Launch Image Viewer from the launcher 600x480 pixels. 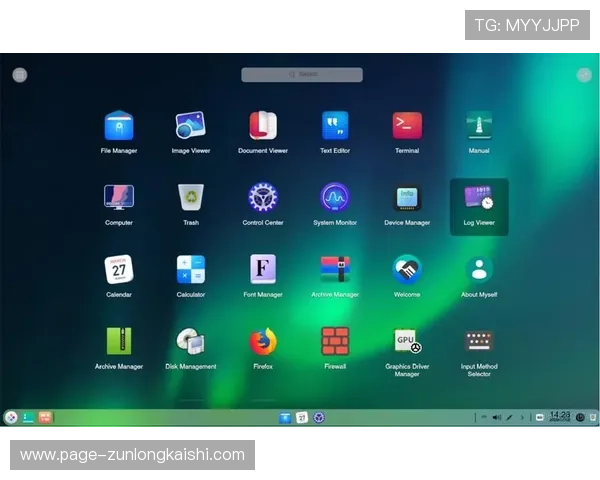(x=190, y=126)
